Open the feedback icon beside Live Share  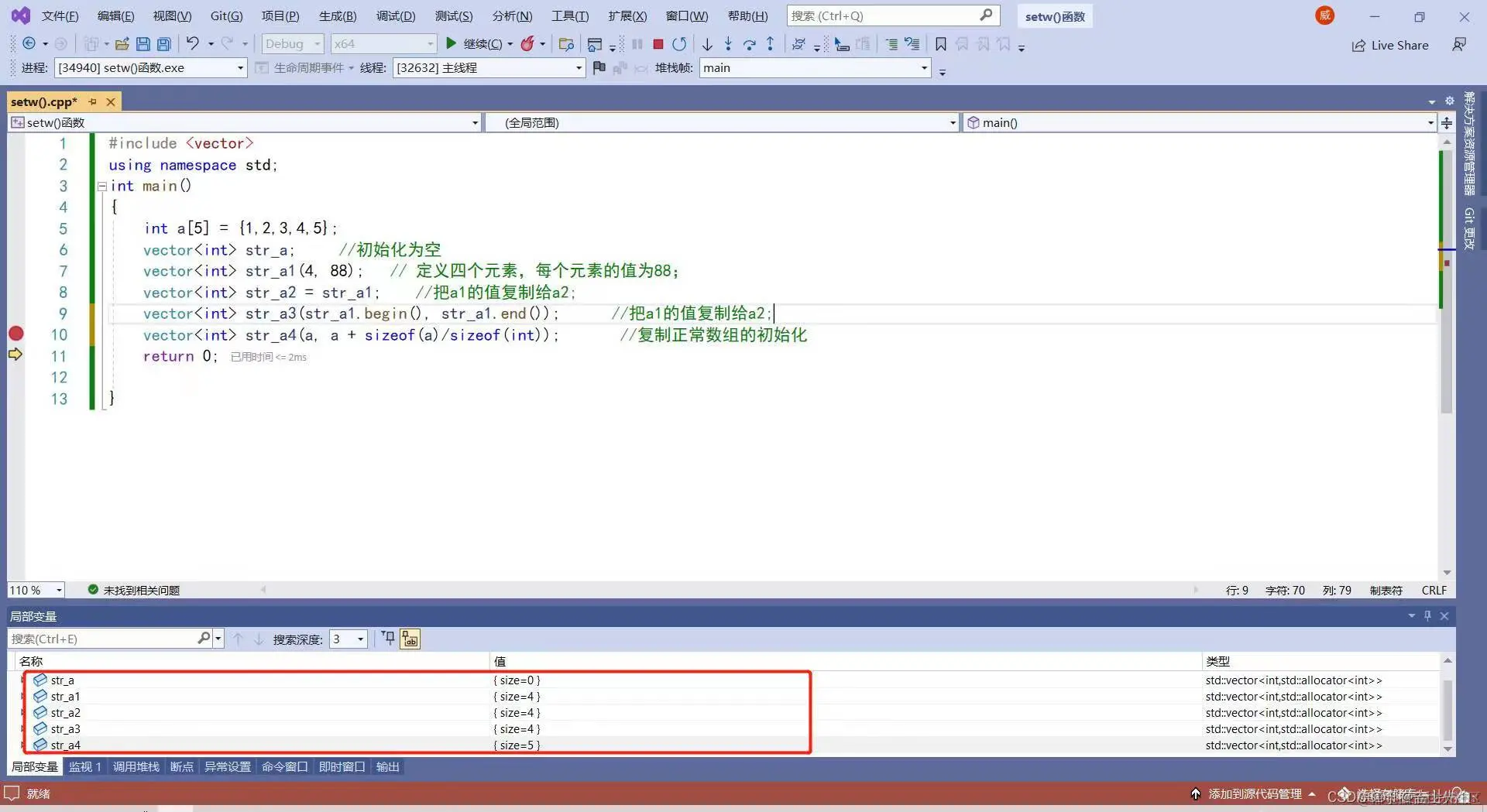tap(1459, 45)
